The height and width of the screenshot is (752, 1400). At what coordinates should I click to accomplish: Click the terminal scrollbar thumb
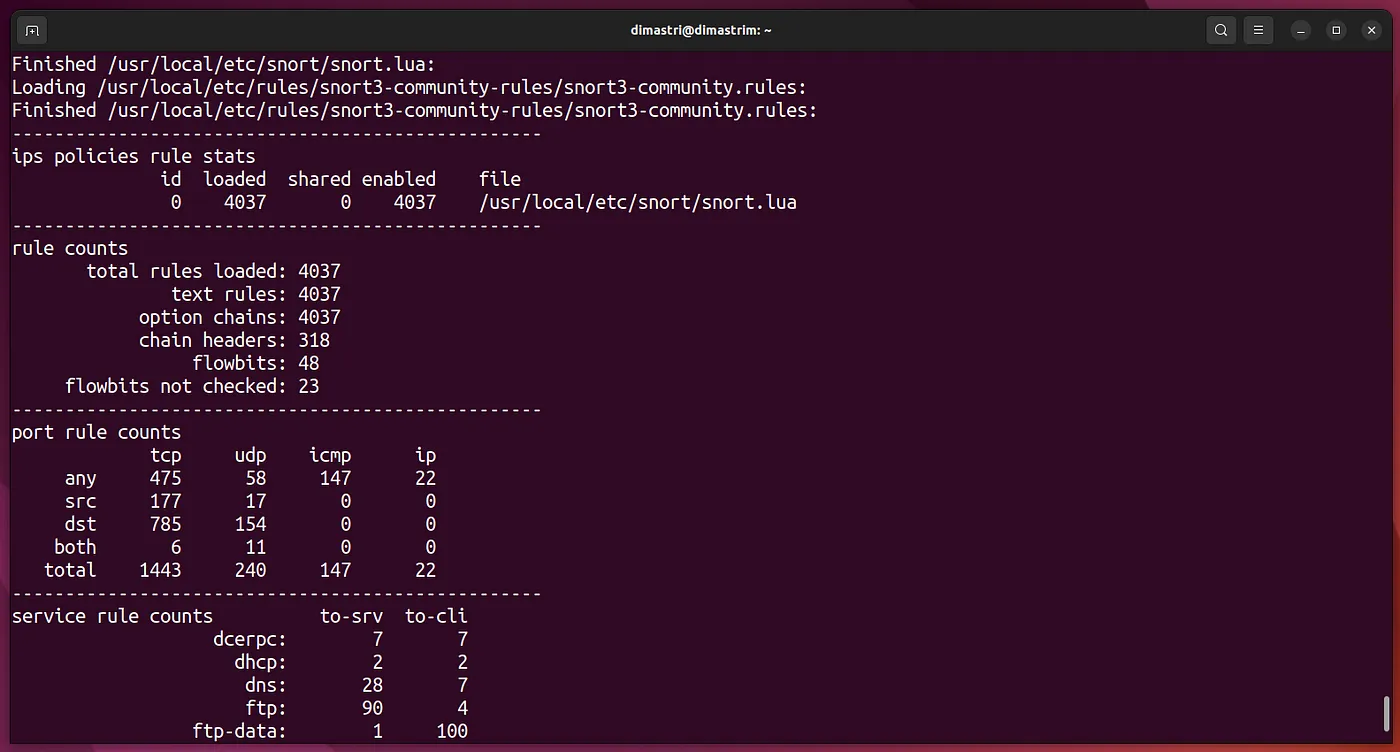click(x=1386, y=714)
